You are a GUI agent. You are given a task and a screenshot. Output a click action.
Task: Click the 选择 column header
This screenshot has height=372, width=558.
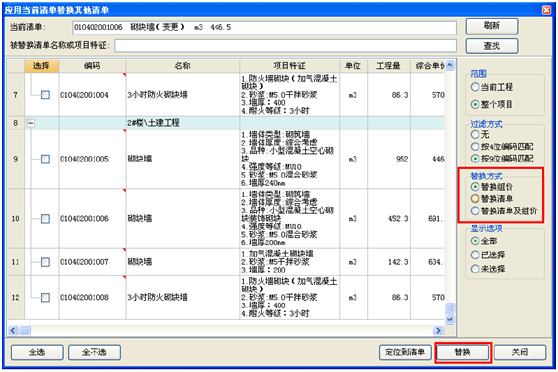(x=41, y=66)
